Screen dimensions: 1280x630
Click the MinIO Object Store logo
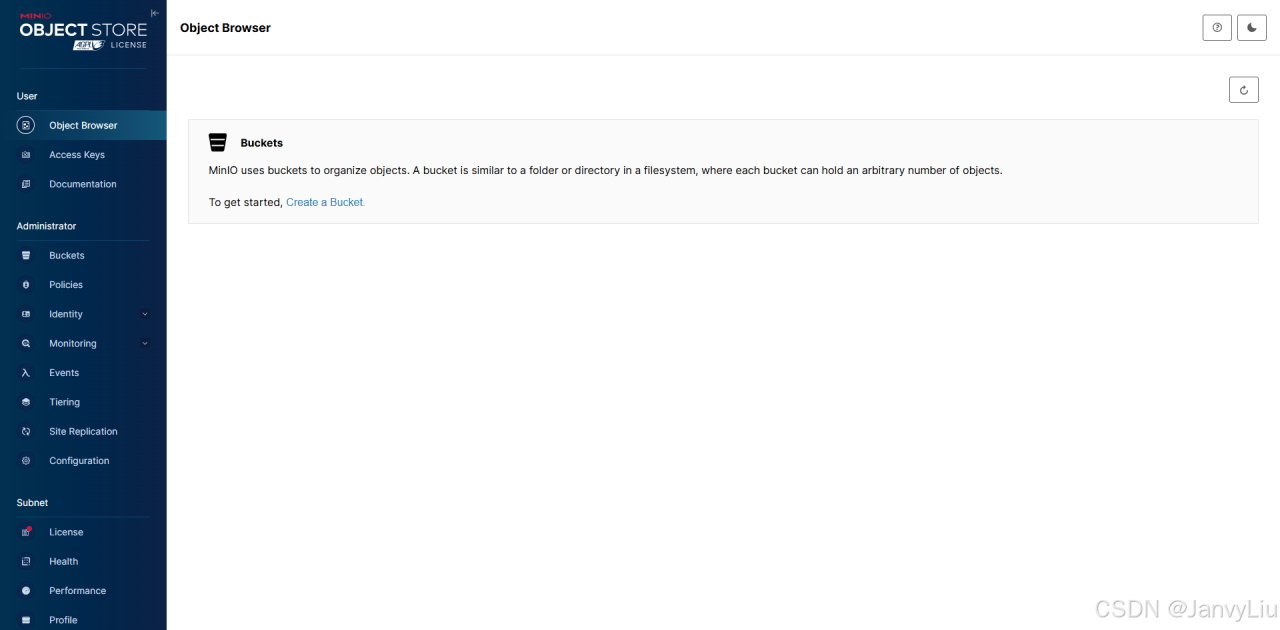pos(83,32)
